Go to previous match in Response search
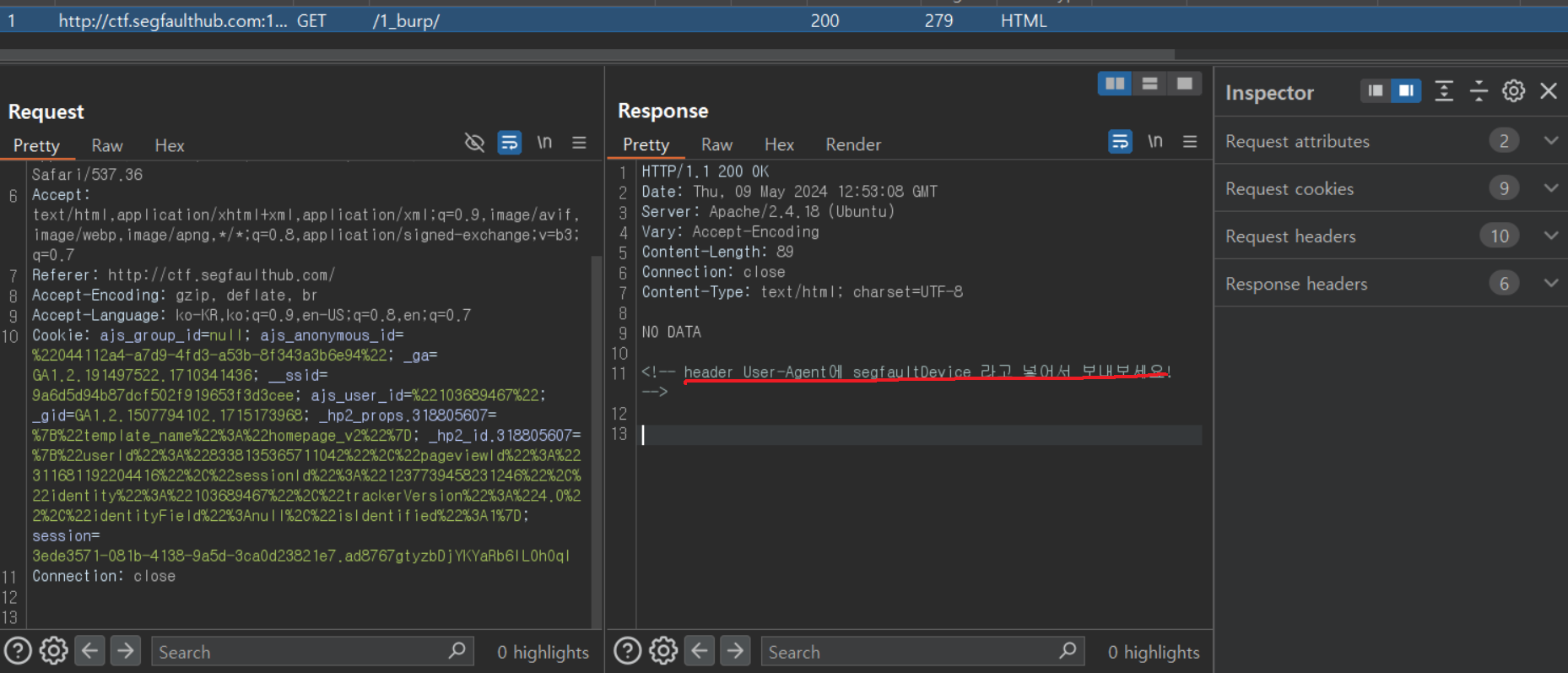Viewport: 1568px width, 673px height. [x=700, y=651]
